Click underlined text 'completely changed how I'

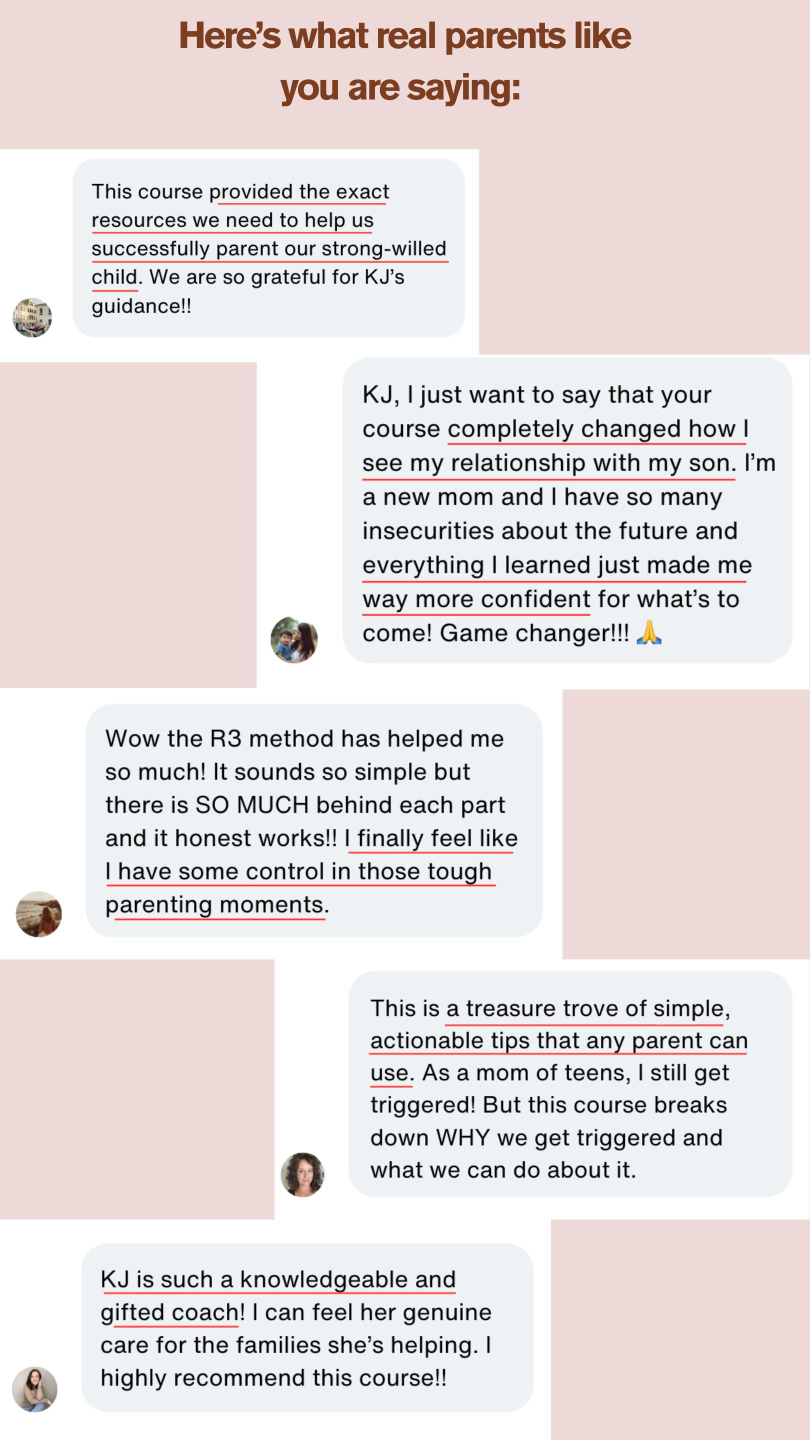[x=598, y=429]
